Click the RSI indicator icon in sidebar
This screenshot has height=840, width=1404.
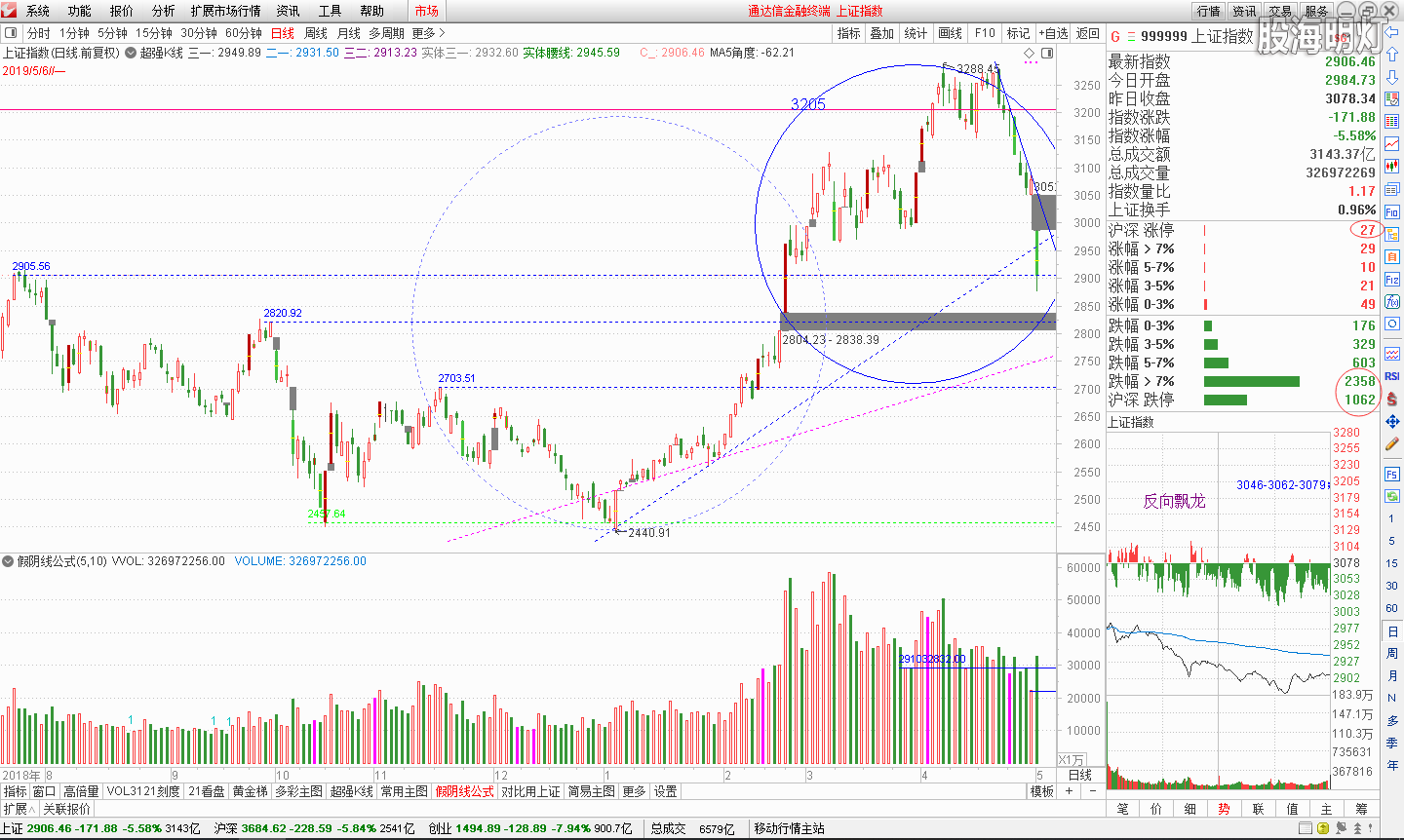(x=1391, y=376)
